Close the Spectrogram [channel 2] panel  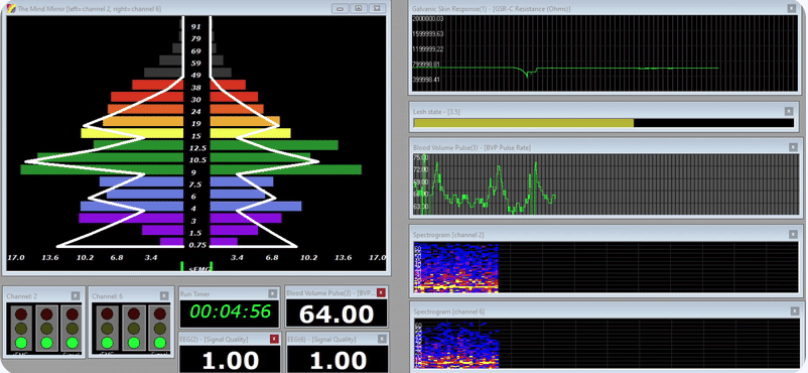click(x=794, y=234)
